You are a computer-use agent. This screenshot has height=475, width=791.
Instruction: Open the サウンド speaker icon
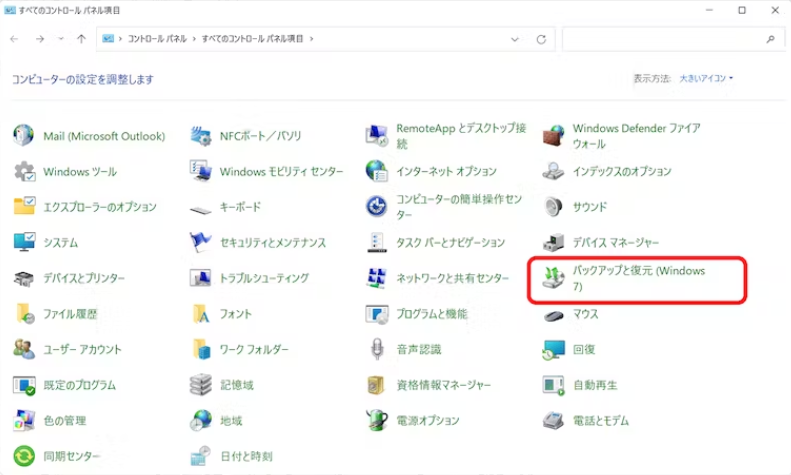[553, 207]
